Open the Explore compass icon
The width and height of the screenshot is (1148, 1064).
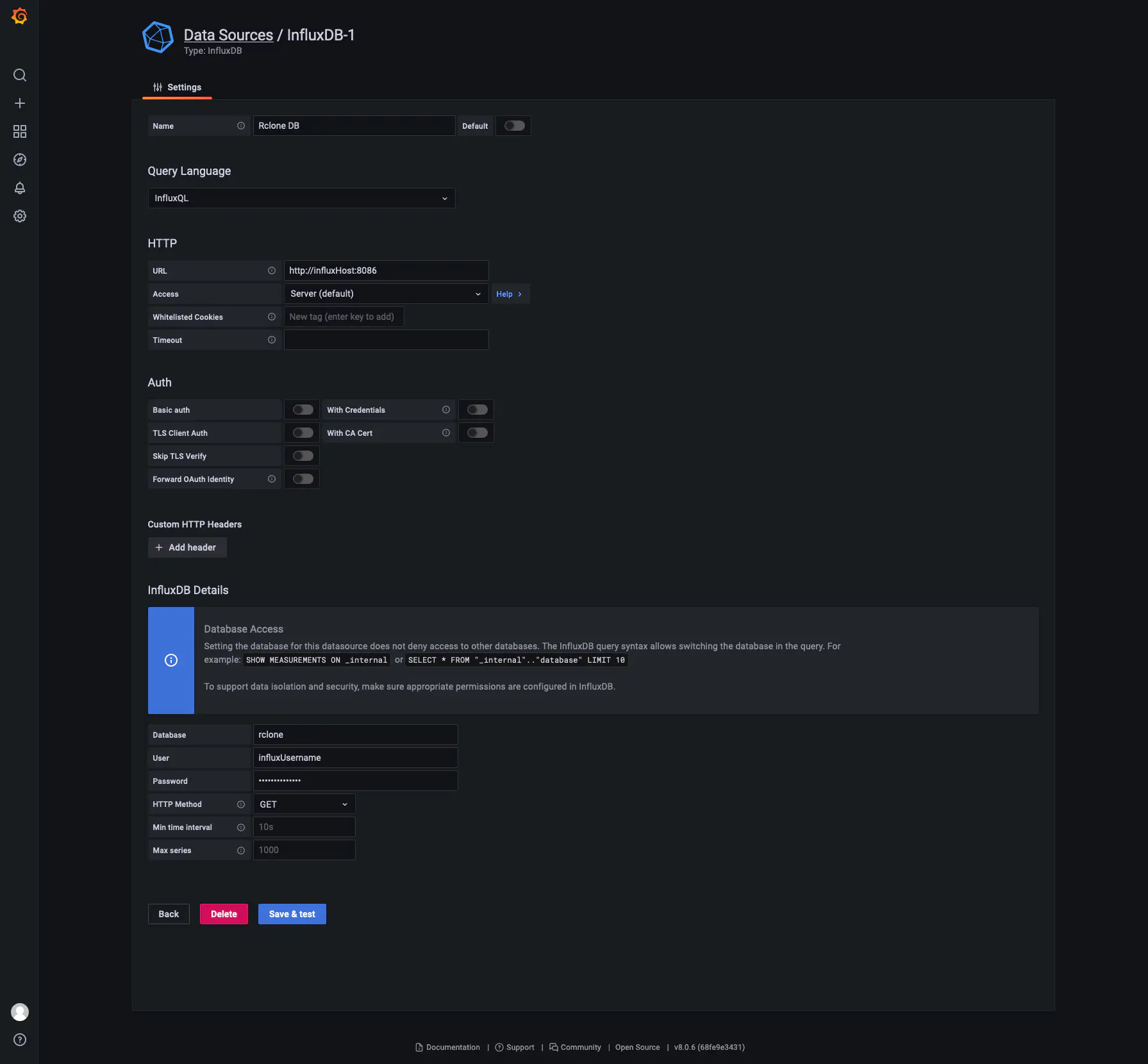20,160
